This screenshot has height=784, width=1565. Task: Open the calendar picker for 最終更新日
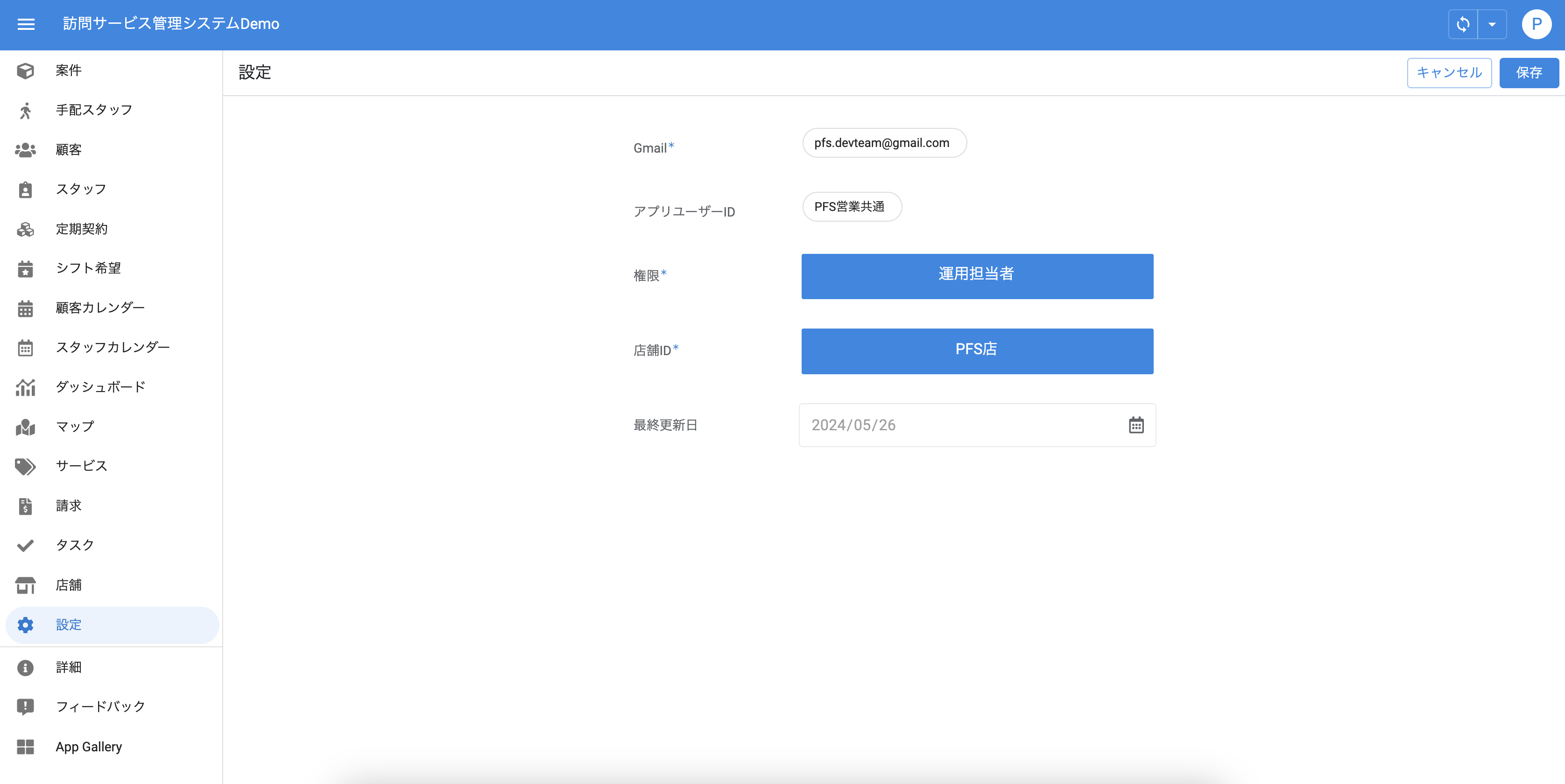point(1136,425)
